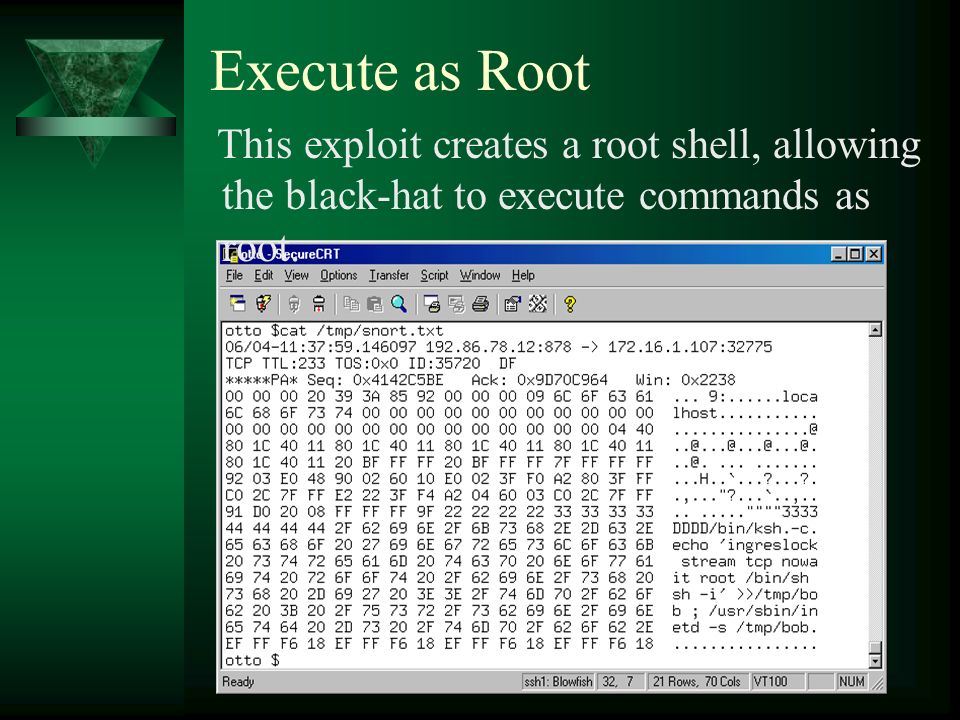Click the 'DDDD/bin/ksh.-c.' ASCII text
Viewport: 960px width, 720px height.
click(744, 529)
